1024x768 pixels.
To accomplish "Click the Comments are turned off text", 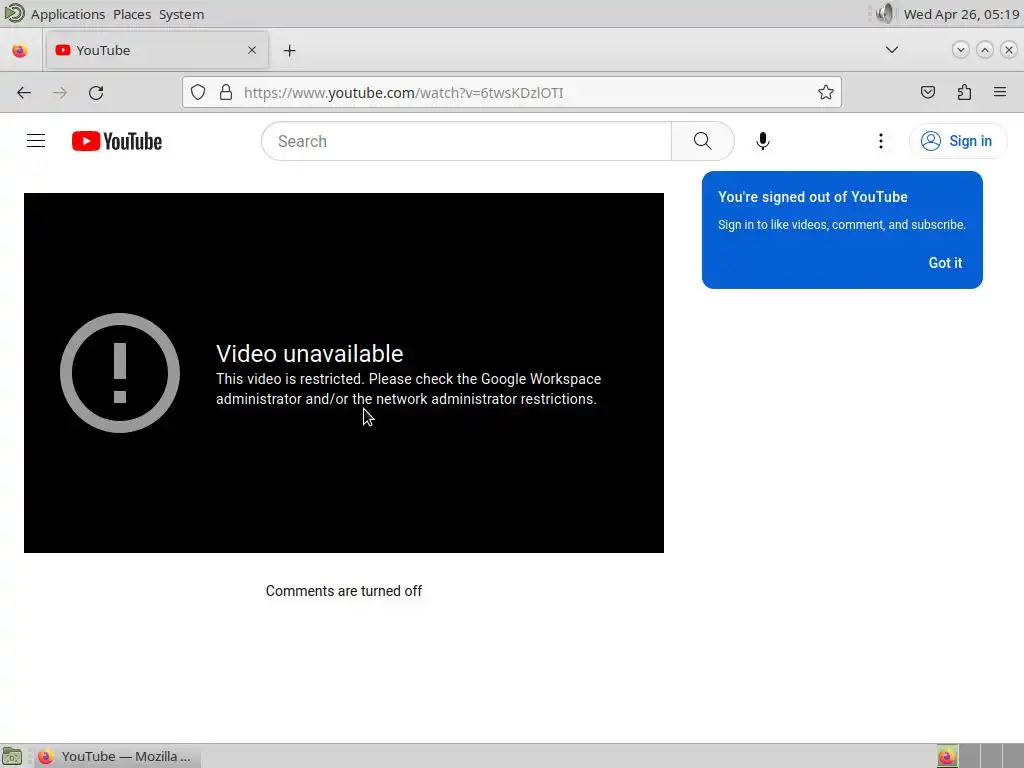I will pyautogui.click(x=344, y=591).
